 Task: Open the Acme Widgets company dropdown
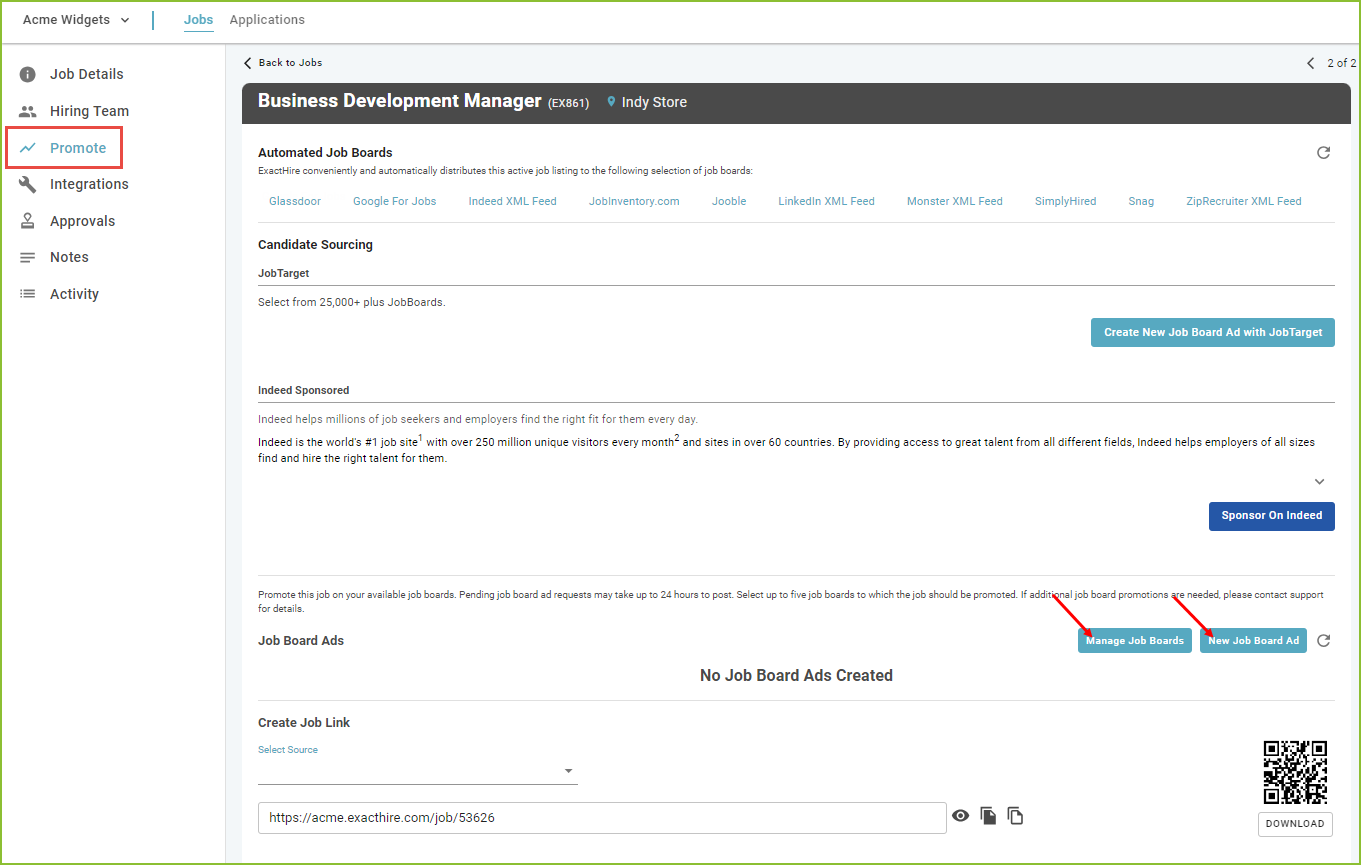[x=76, y=20]
